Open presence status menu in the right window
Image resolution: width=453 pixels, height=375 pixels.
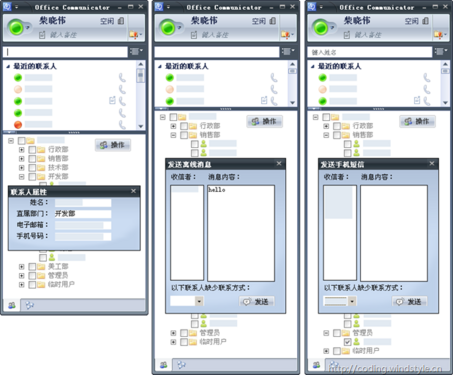(x=321, y=28)
